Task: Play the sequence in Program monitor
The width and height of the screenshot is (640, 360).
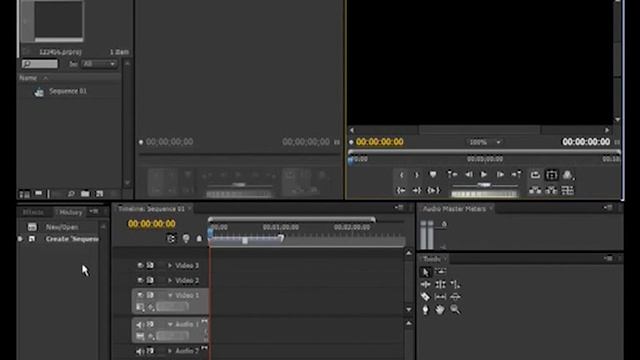Action: coord(484,175)
